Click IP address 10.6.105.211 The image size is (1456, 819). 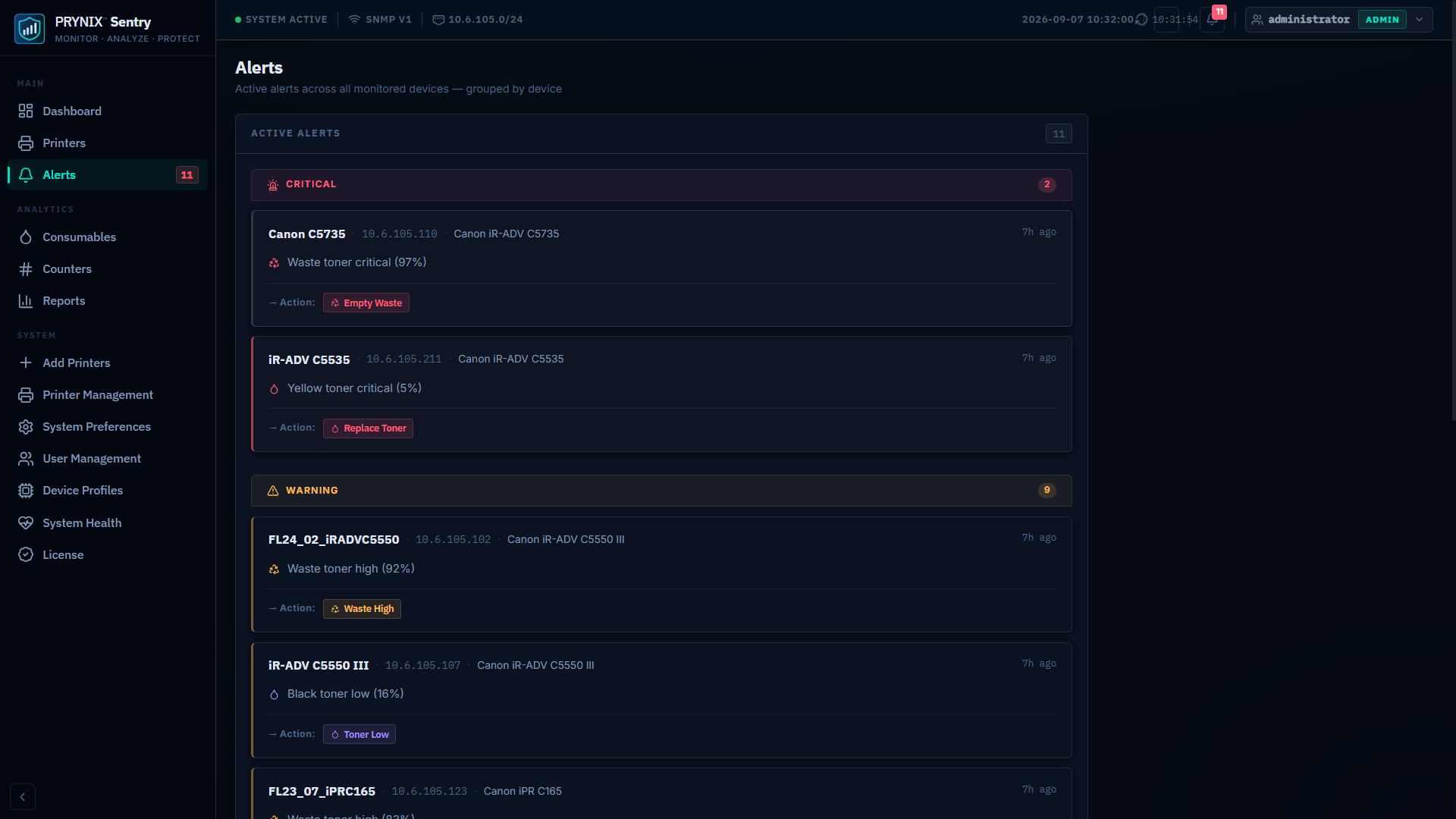pos(404,359)
